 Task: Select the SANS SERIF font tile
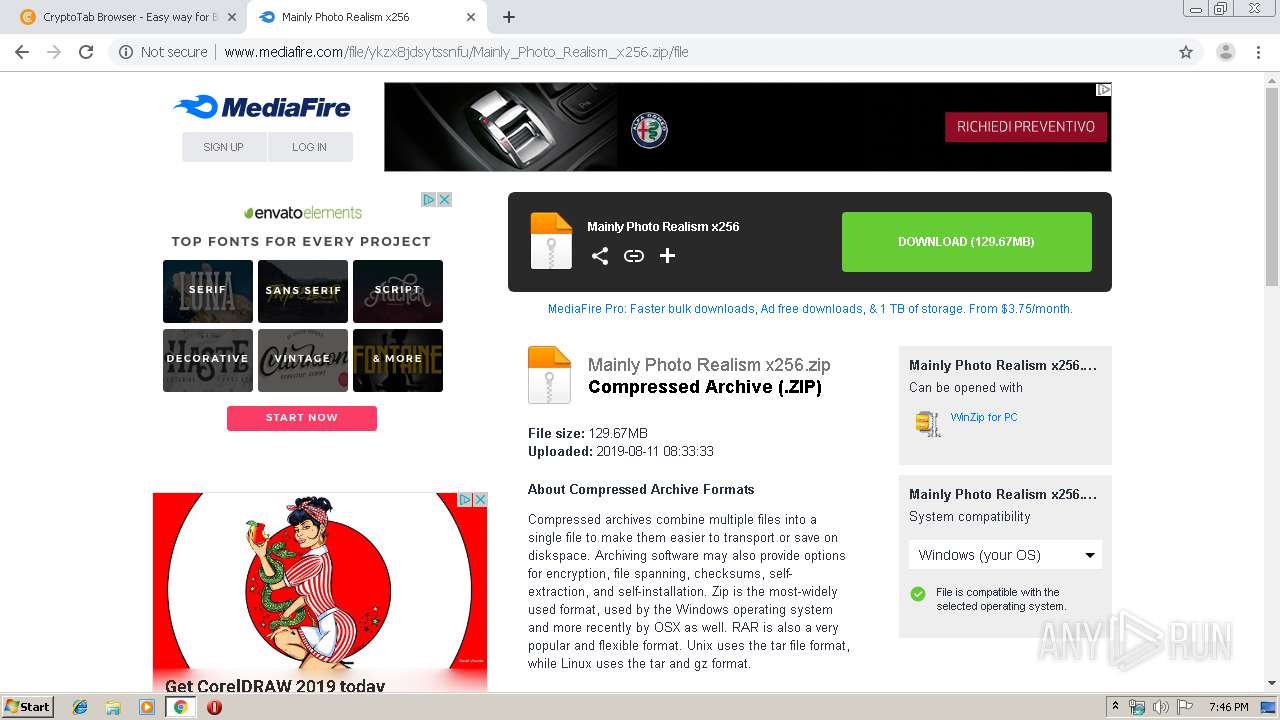tap(303, 291)
